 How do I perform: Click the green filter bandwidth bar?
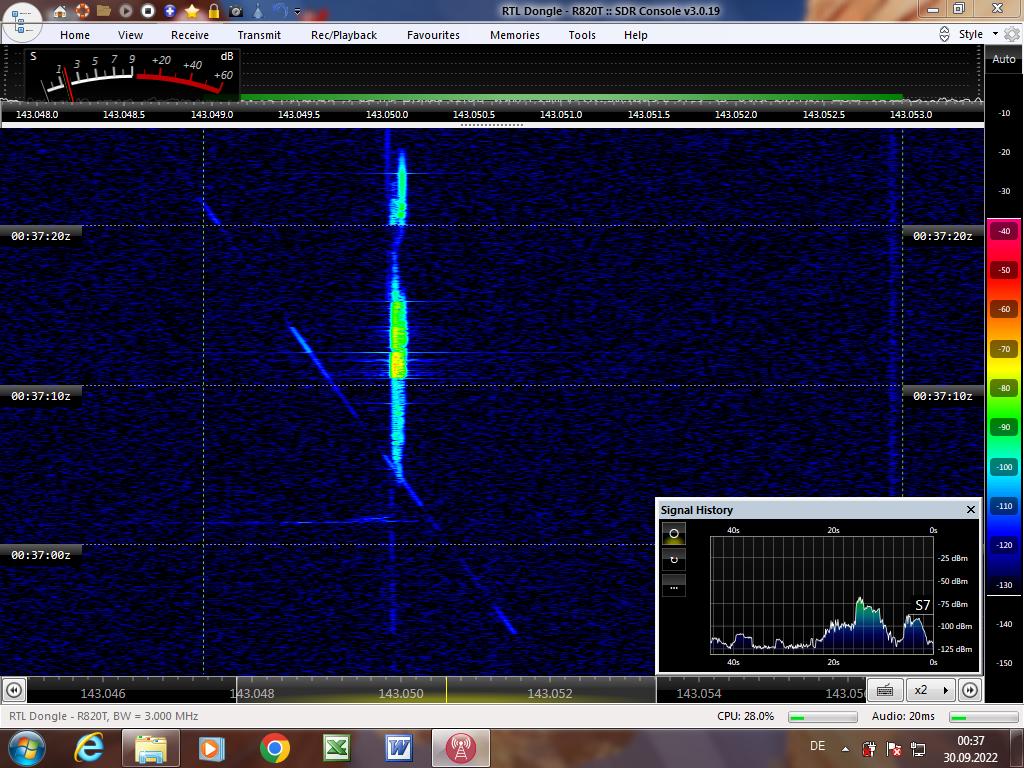click(571, 97)
